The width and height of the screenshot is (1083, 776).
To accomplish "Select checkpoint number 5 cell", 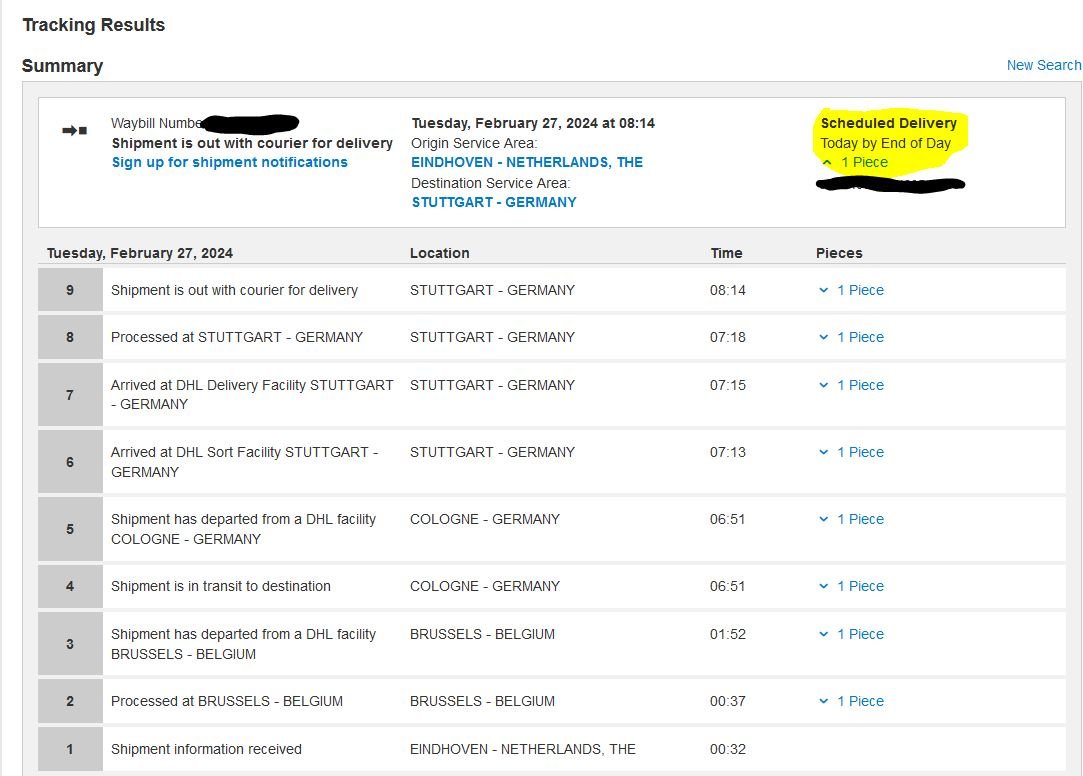I will click(x=70, y=529).
